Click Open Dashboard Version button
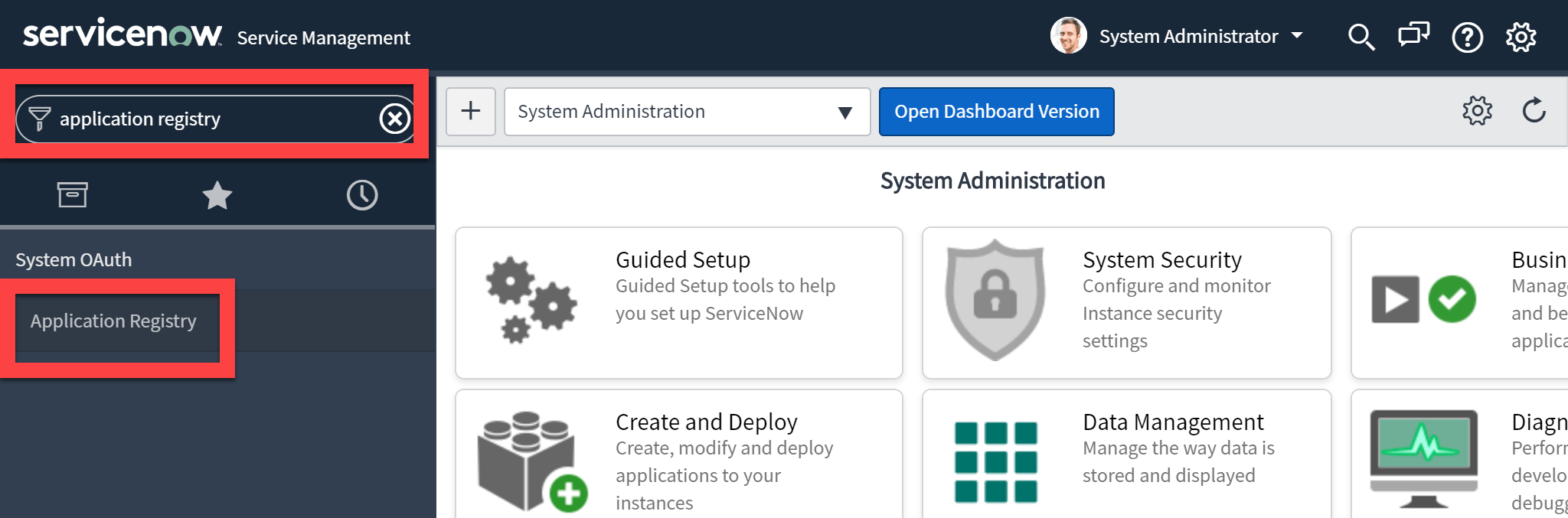The image size is (1568, 518). 996,112
